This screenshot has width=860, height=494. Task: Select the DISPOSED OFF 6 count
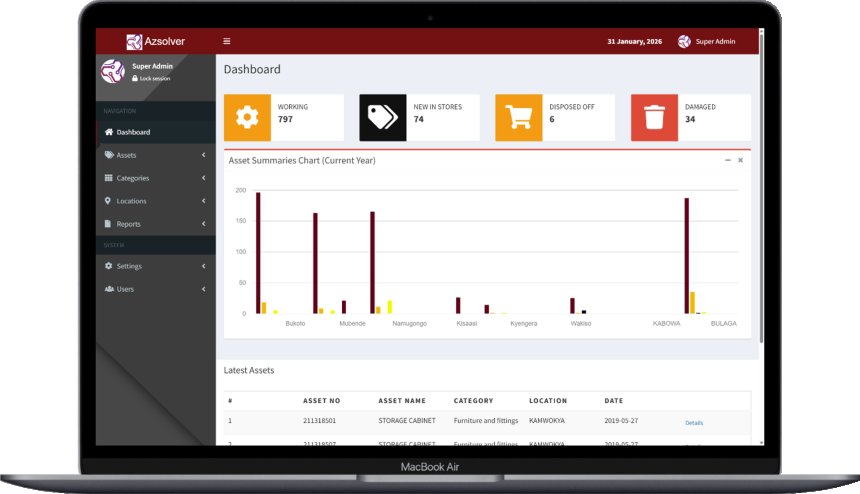[x=552, y=119]
